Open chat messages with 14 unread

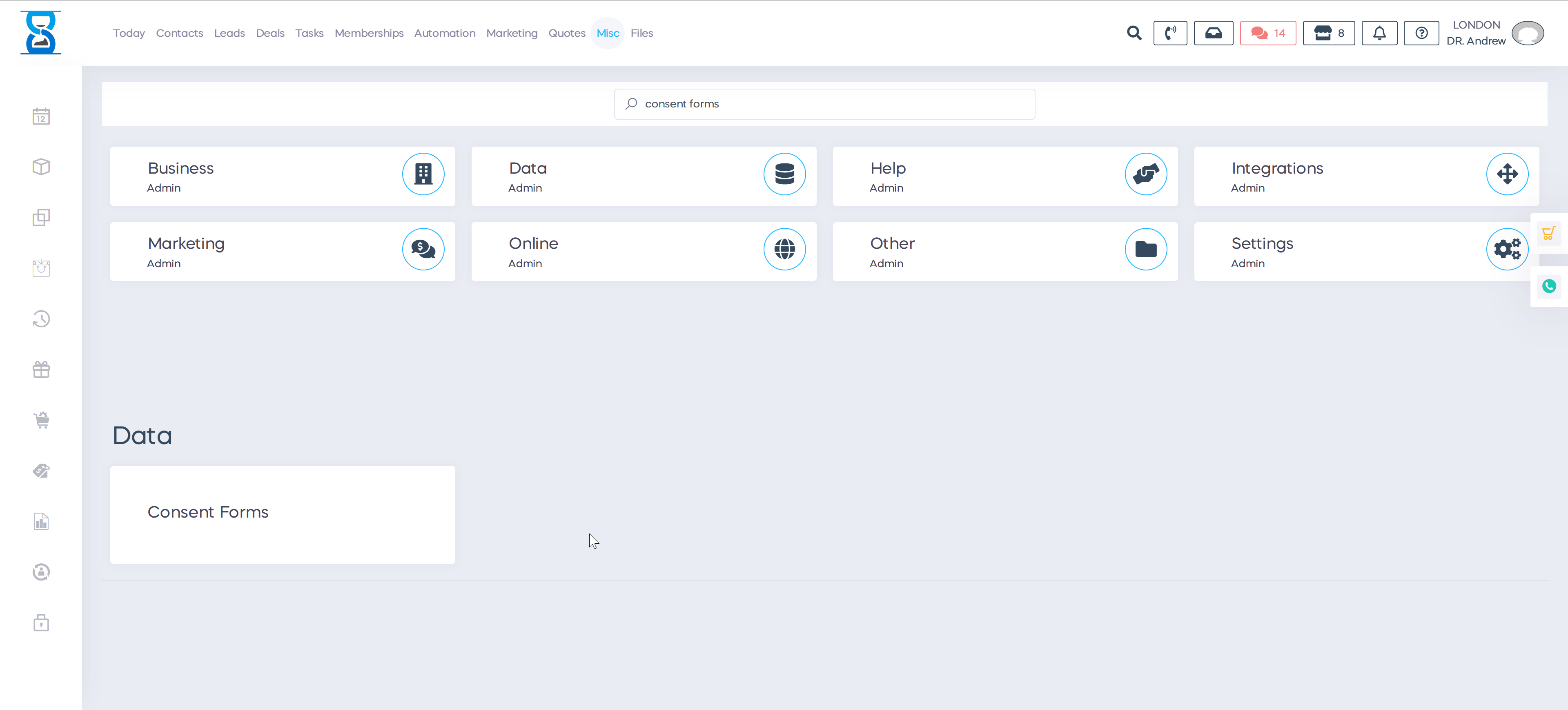1267,33
